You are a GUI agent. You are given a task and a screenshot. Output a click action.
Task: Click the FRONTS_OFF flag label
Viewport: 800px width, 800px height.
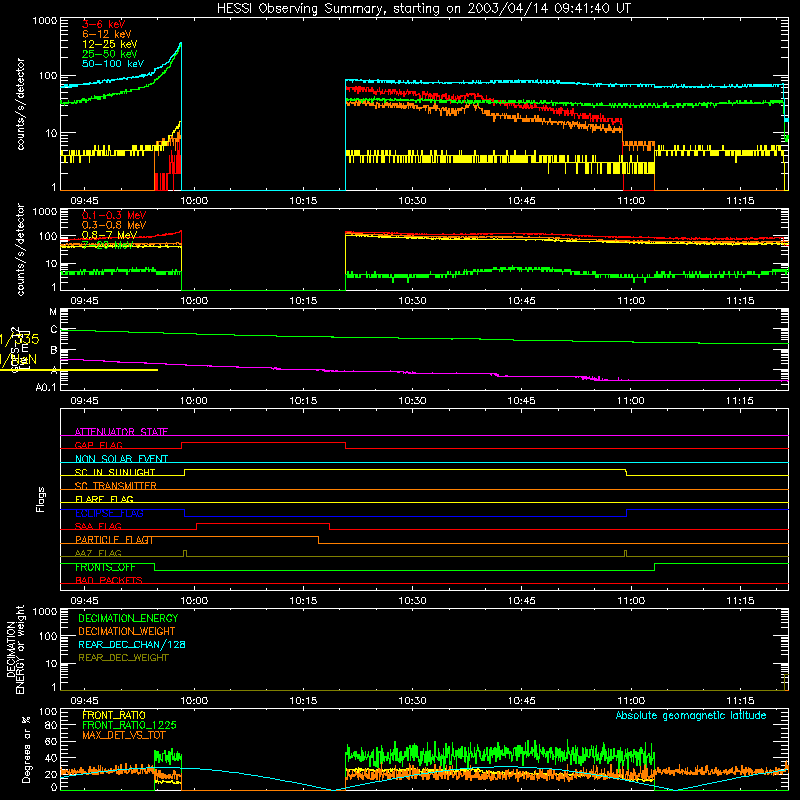[x=105, y=567]
